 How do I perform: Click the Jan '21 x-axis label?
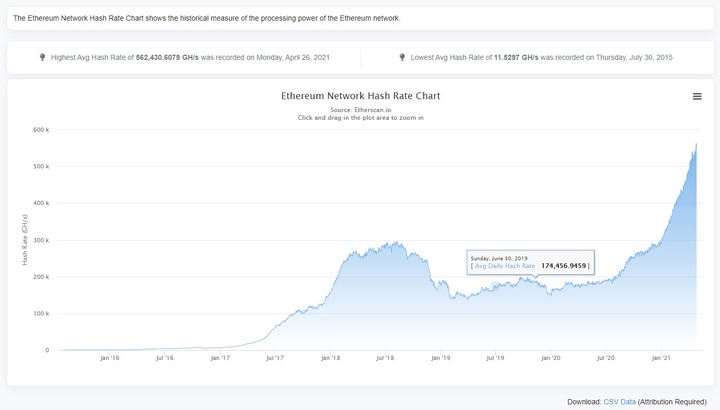[661, 358]
